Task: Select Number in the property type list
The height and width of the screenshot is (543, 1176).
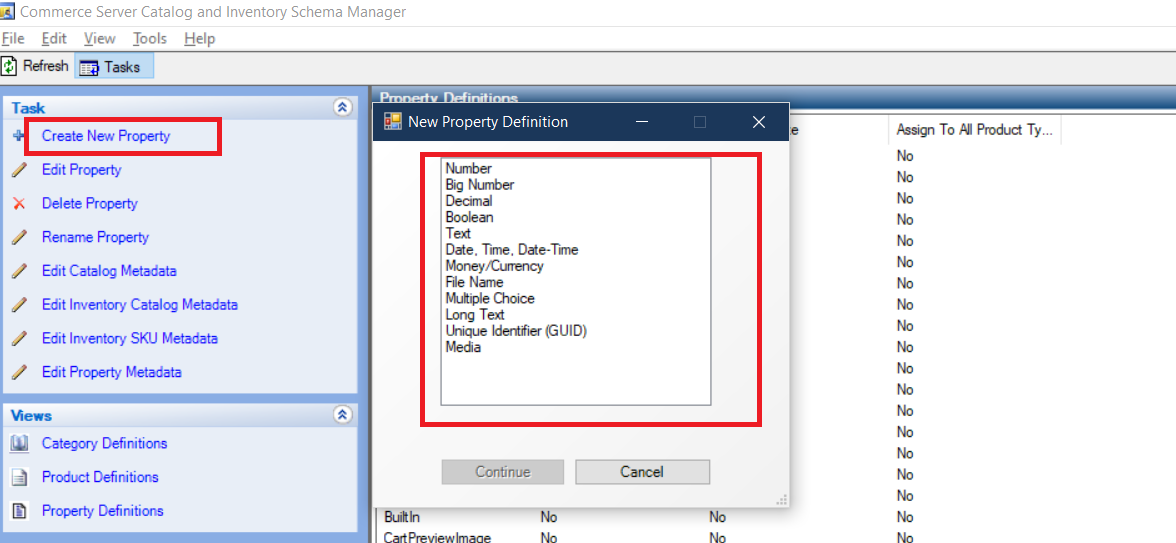Action: [x=468, y=169]
